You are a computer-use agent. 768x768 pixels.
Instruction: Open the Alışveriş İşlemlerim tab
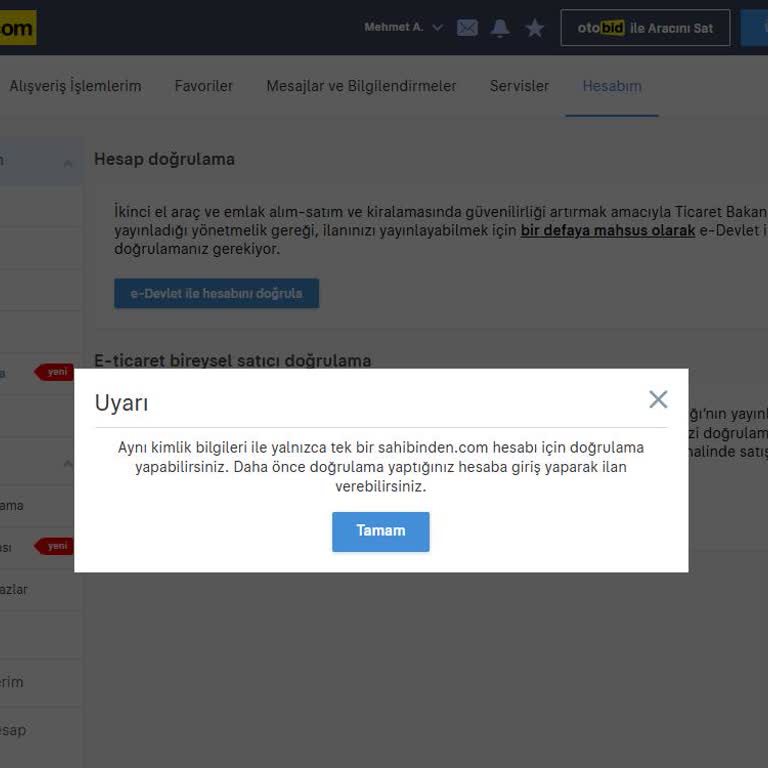pos(75,86)
